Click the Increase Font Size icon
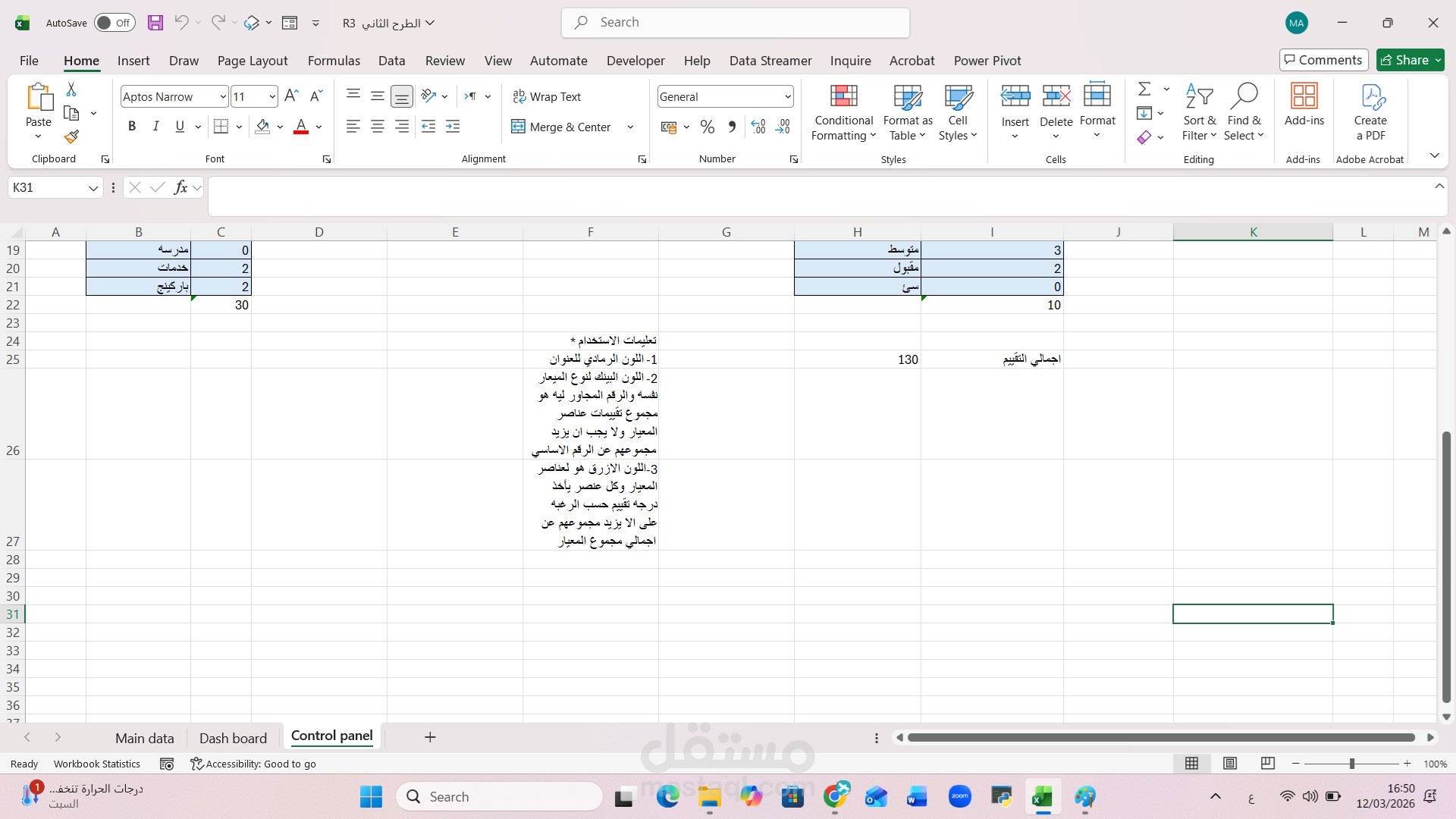The width and height of the screenshot is (1456, 819). [291, 96]
